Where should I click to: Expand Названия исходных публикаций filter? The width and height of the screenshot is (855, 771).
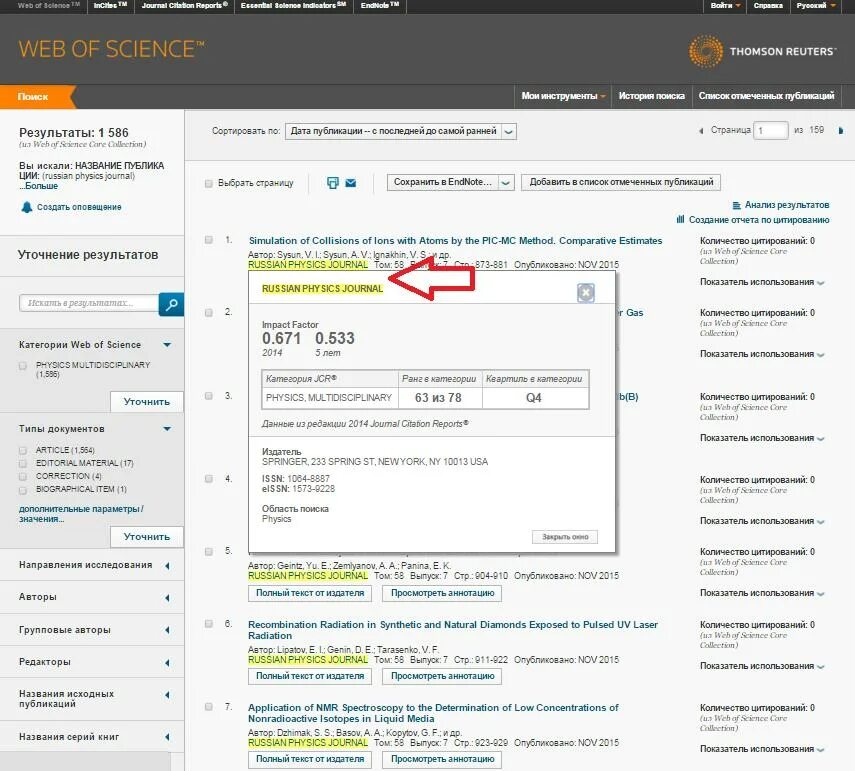click(167, 695)
